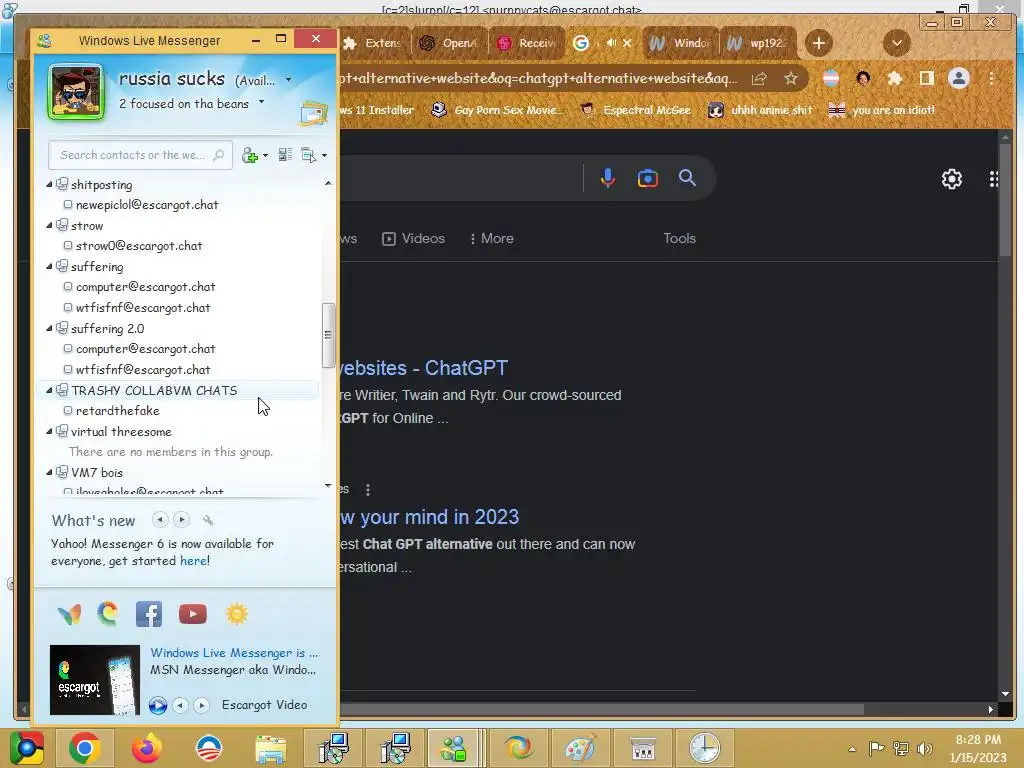
Task: Open Google quick settings gear
Action: click(x=952, y=178)
